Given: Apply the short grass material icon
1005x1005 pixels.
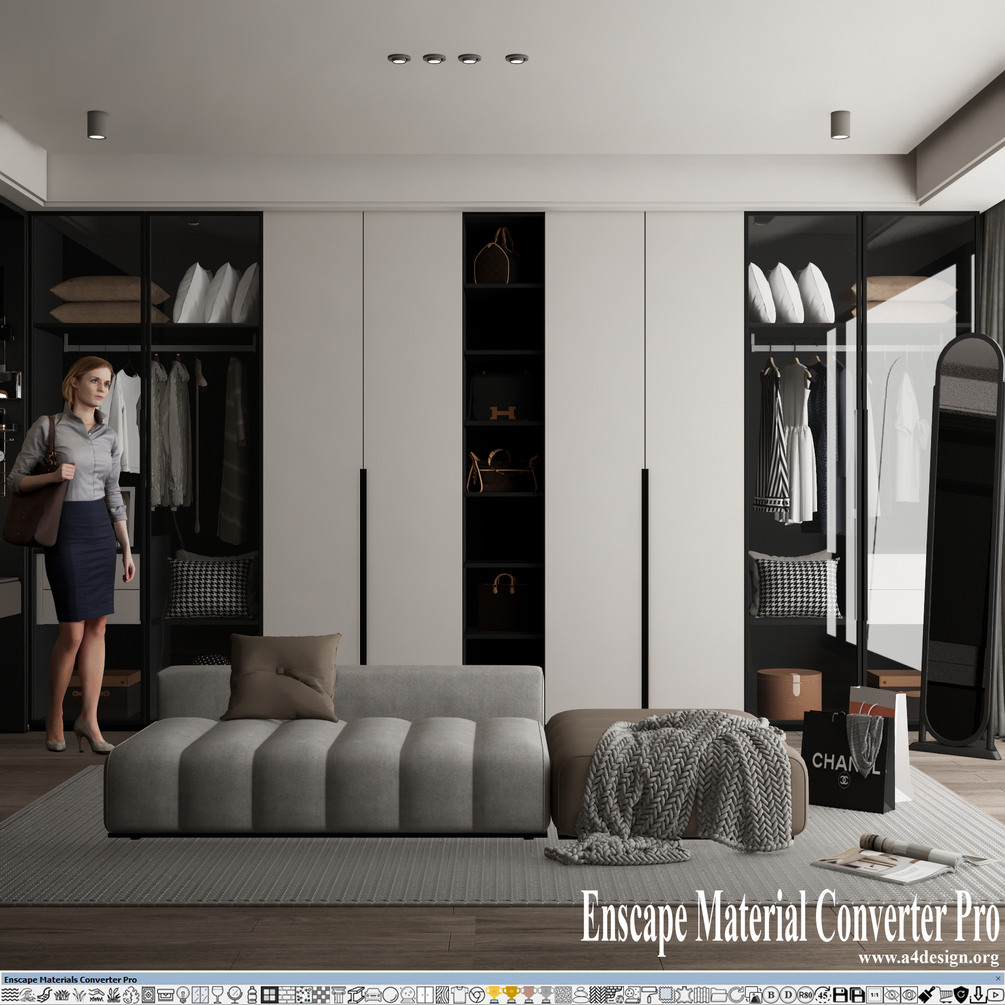Looking at the screenshot, I should point(62,995).
